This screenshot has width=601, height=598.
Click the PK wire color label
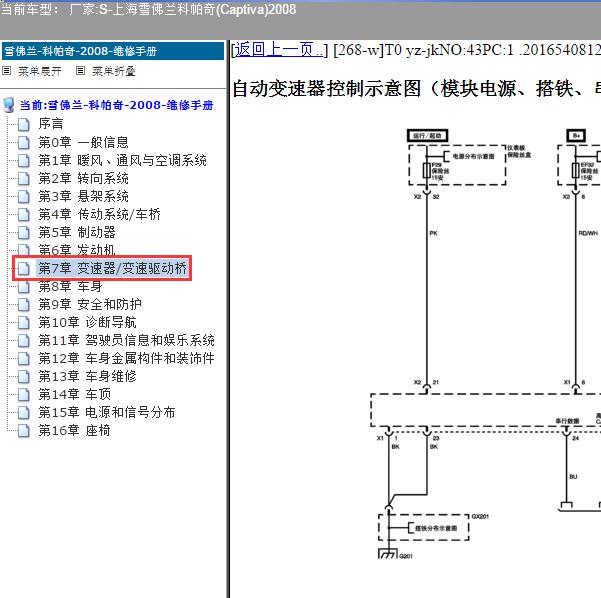[x=434, y=233]
